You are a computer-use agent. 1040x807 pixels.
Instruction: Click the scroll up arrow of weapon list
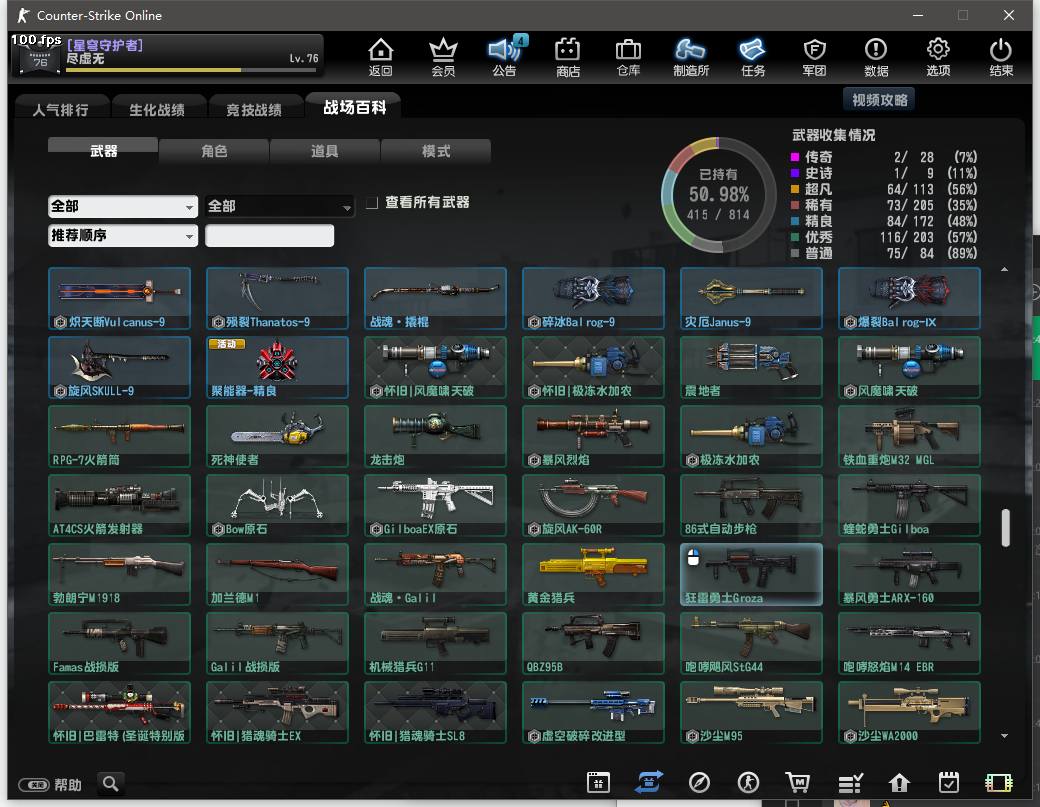point(1005,269)
